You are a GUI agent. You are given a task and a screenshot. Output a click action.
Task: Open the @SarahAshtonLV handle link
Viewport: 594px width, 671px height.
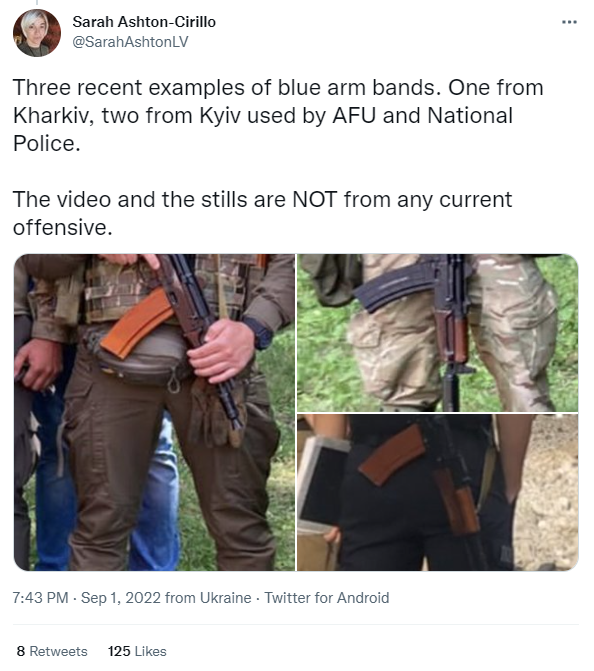130,42
